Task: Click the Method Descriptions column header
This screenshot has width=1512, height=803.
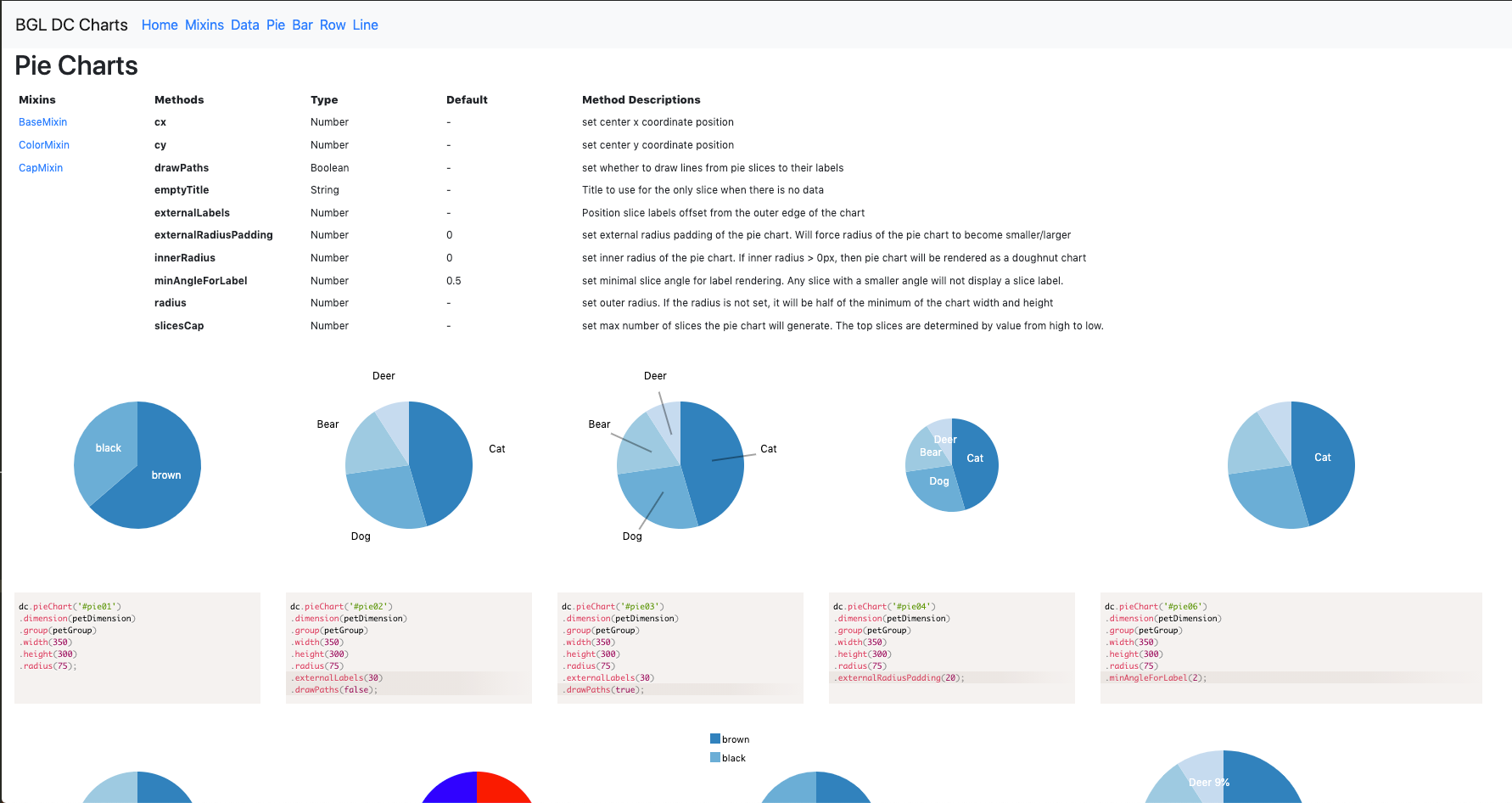Action: click(x=641, y=100)
